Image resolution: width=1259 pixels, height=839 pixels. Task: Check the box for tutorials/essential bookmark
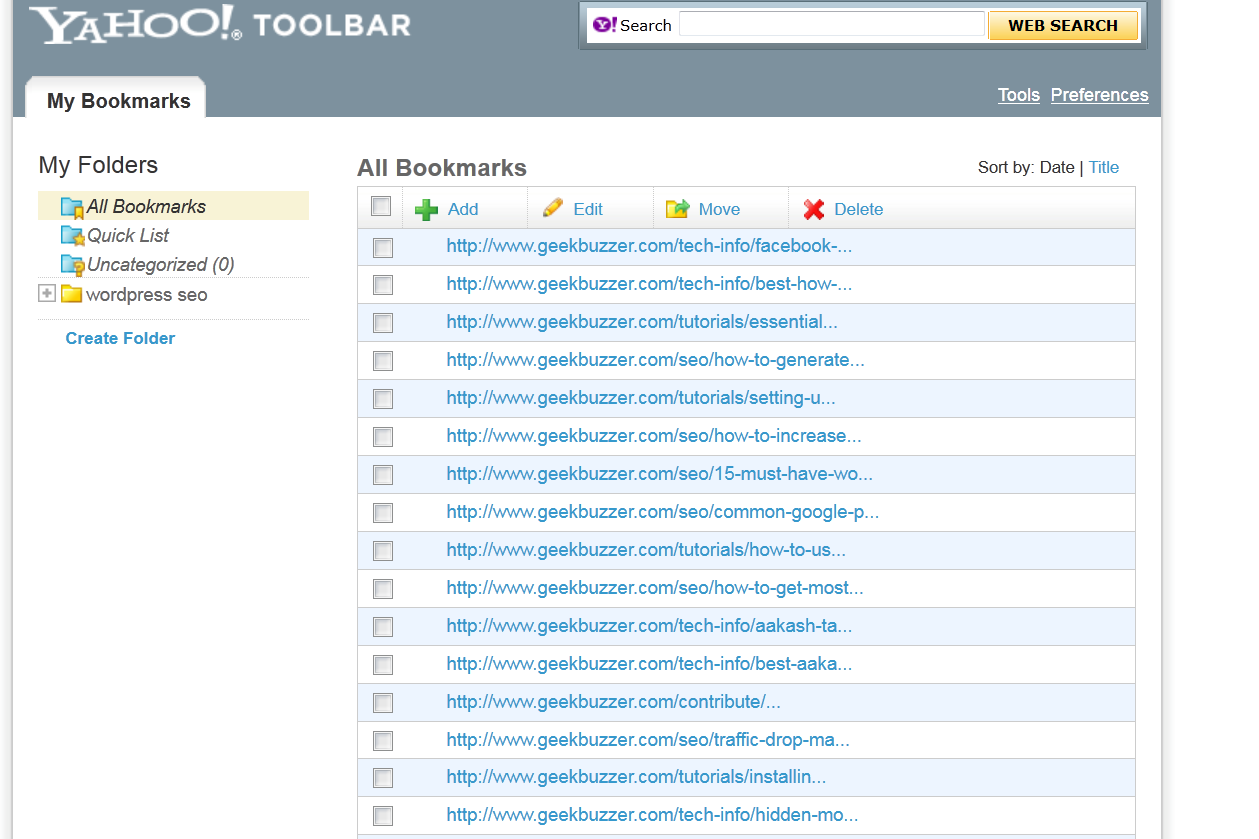click(x=383, y=323)
